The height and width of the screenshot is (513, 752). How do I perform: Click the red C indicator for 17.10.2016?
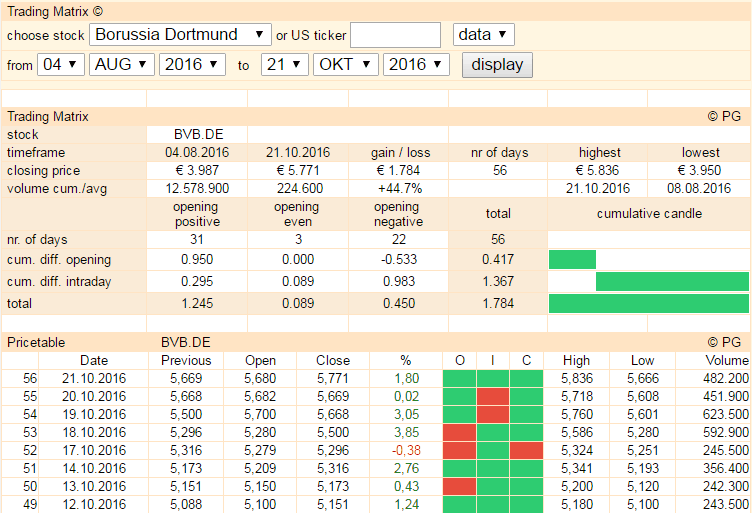point(527,450)
